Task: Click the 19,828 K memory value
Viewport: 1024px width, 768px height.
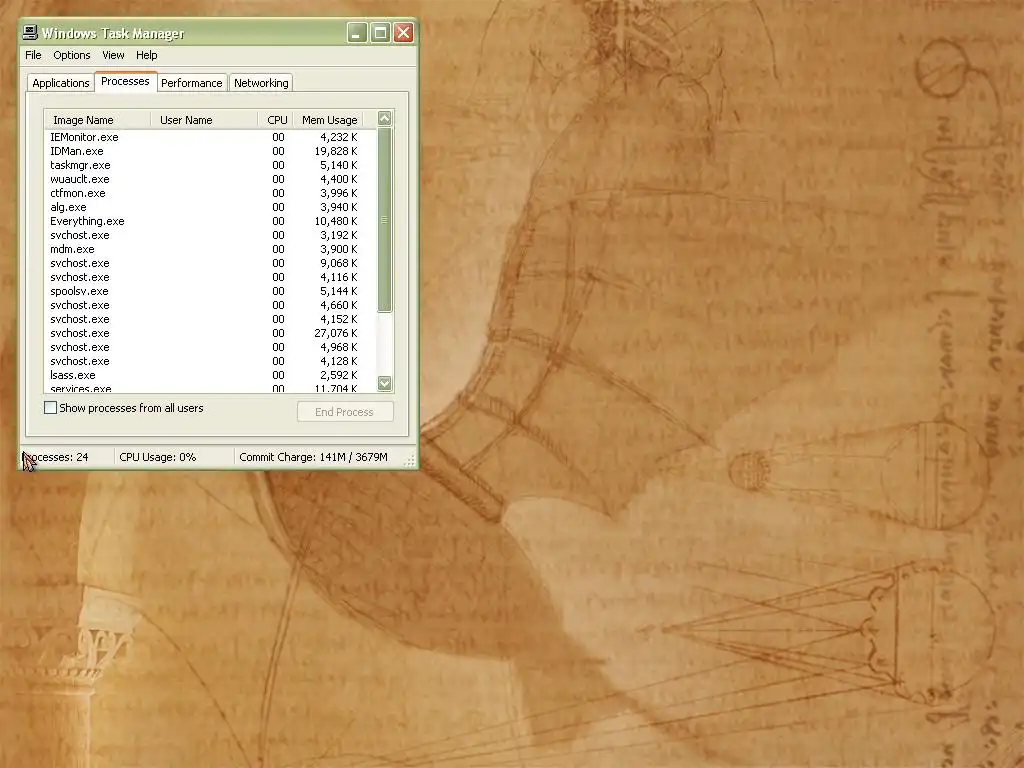Action: point(336,151)
